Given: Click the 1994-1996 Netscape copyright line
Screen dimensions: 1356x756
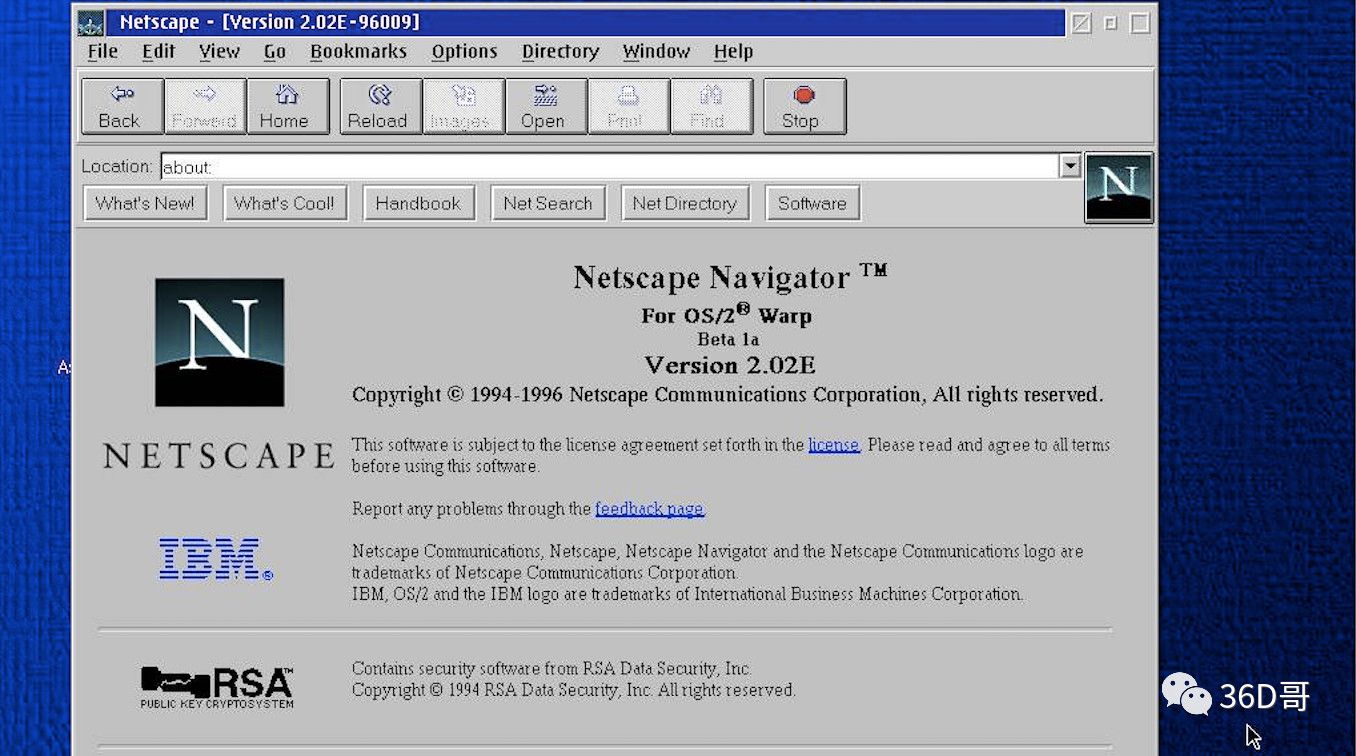Looking at the screenshot, I should tap(728, 395).
